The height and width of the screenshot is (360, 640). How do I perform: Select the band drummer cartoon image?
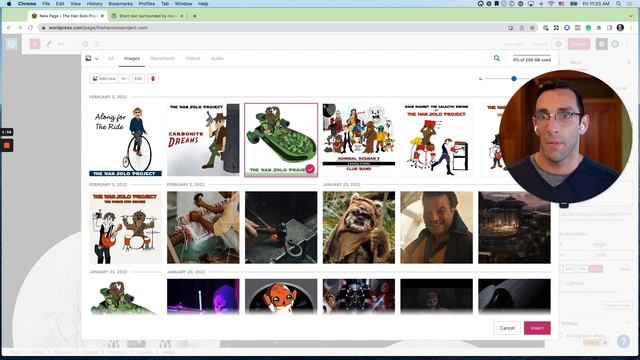126,227
